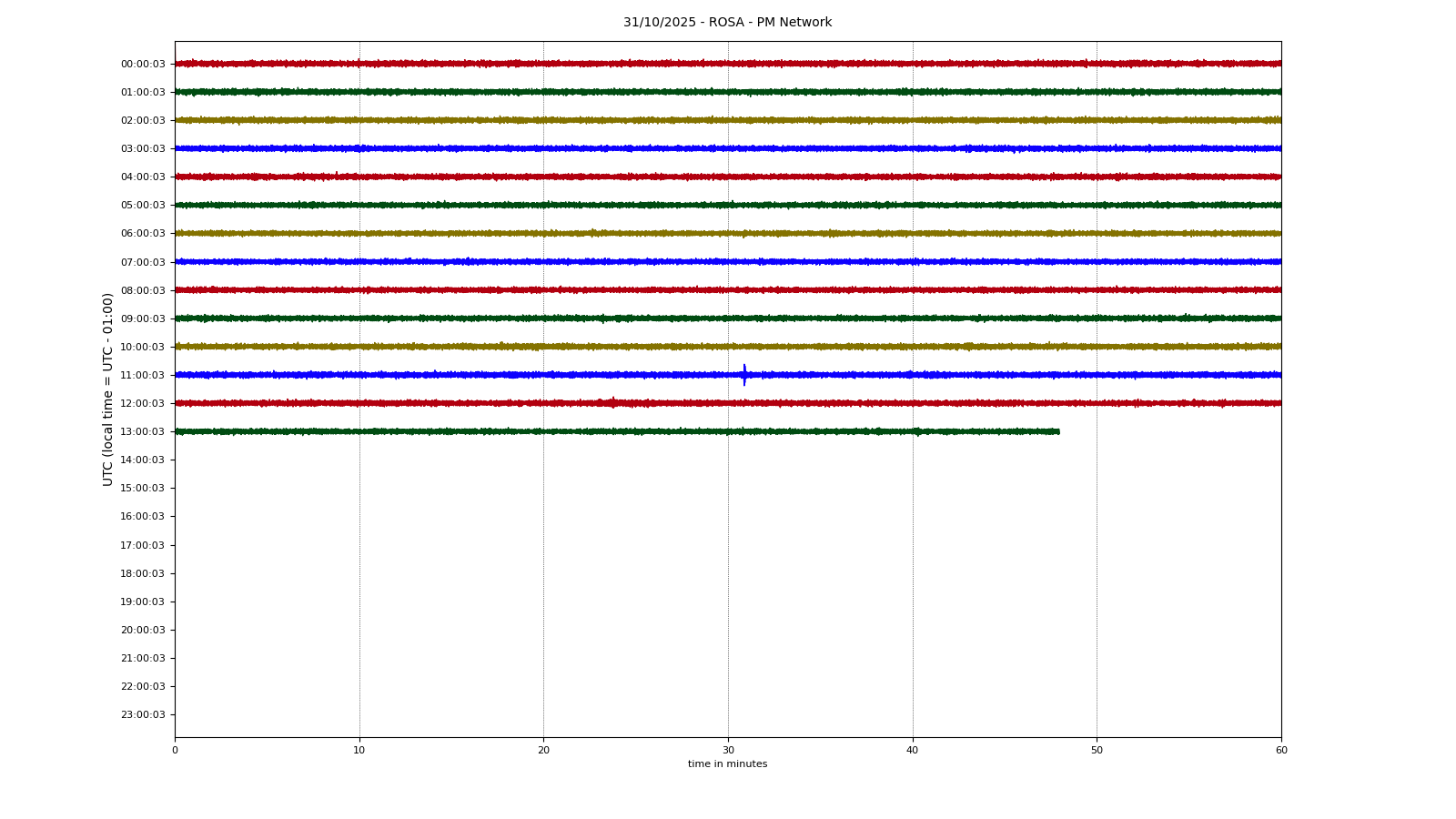Click the 18:00:03 hour label
The width and height of the screenshot is (1456, 819).
(x=143, y=573)
